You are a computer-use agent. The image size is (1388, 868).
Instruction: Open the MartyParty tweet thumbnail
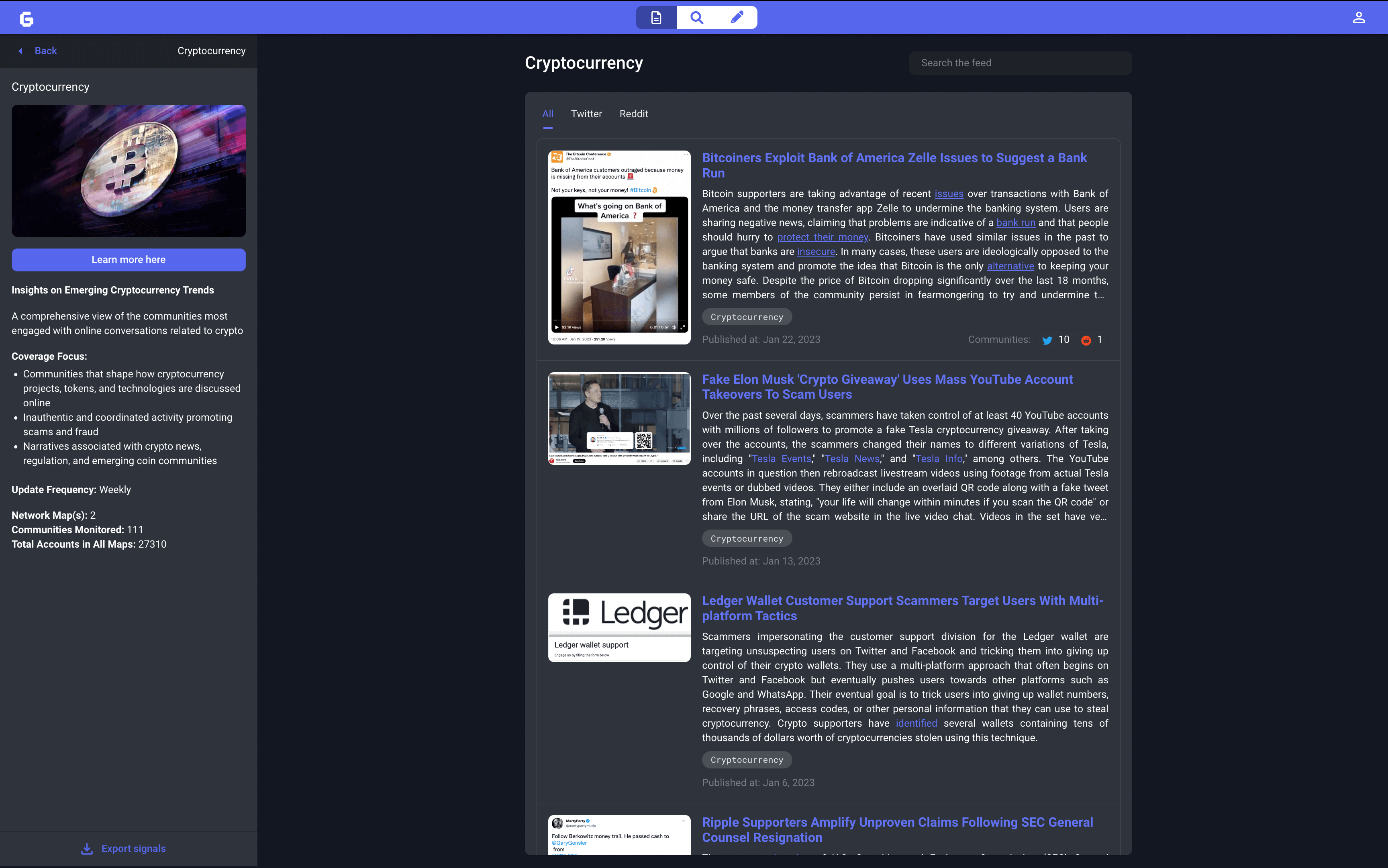619,835
